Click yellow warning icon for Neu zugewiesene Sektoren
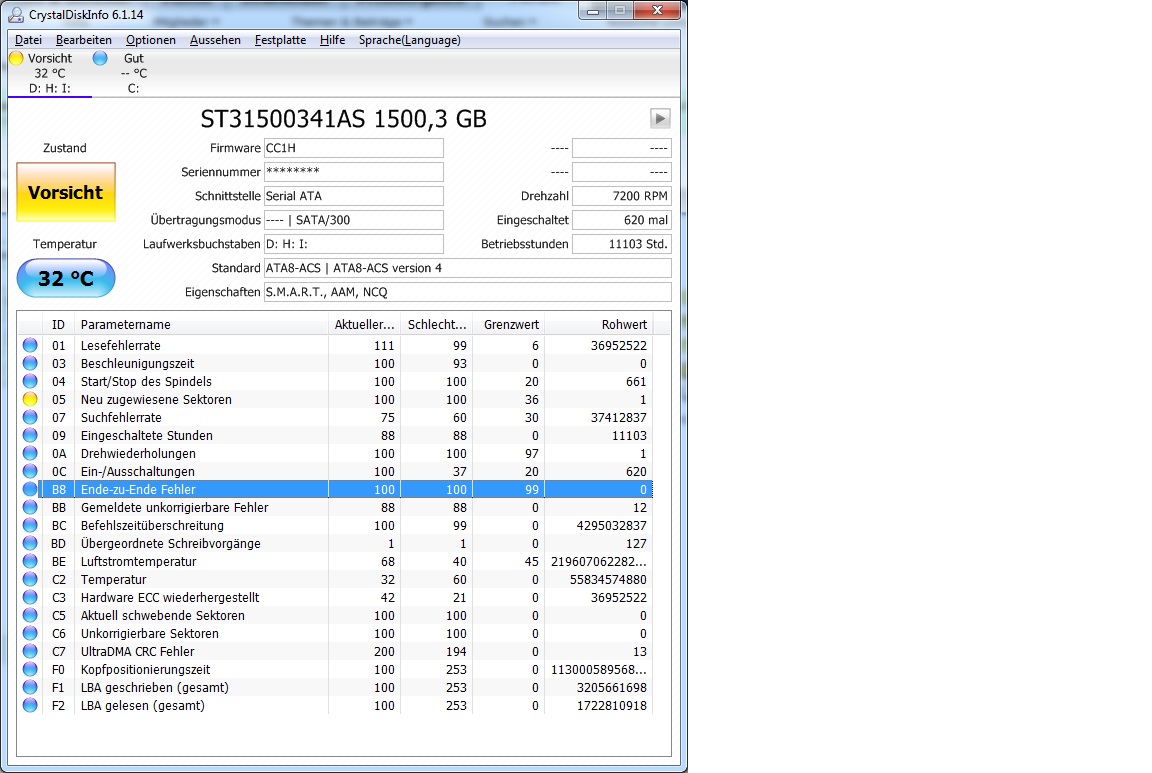 30,399
